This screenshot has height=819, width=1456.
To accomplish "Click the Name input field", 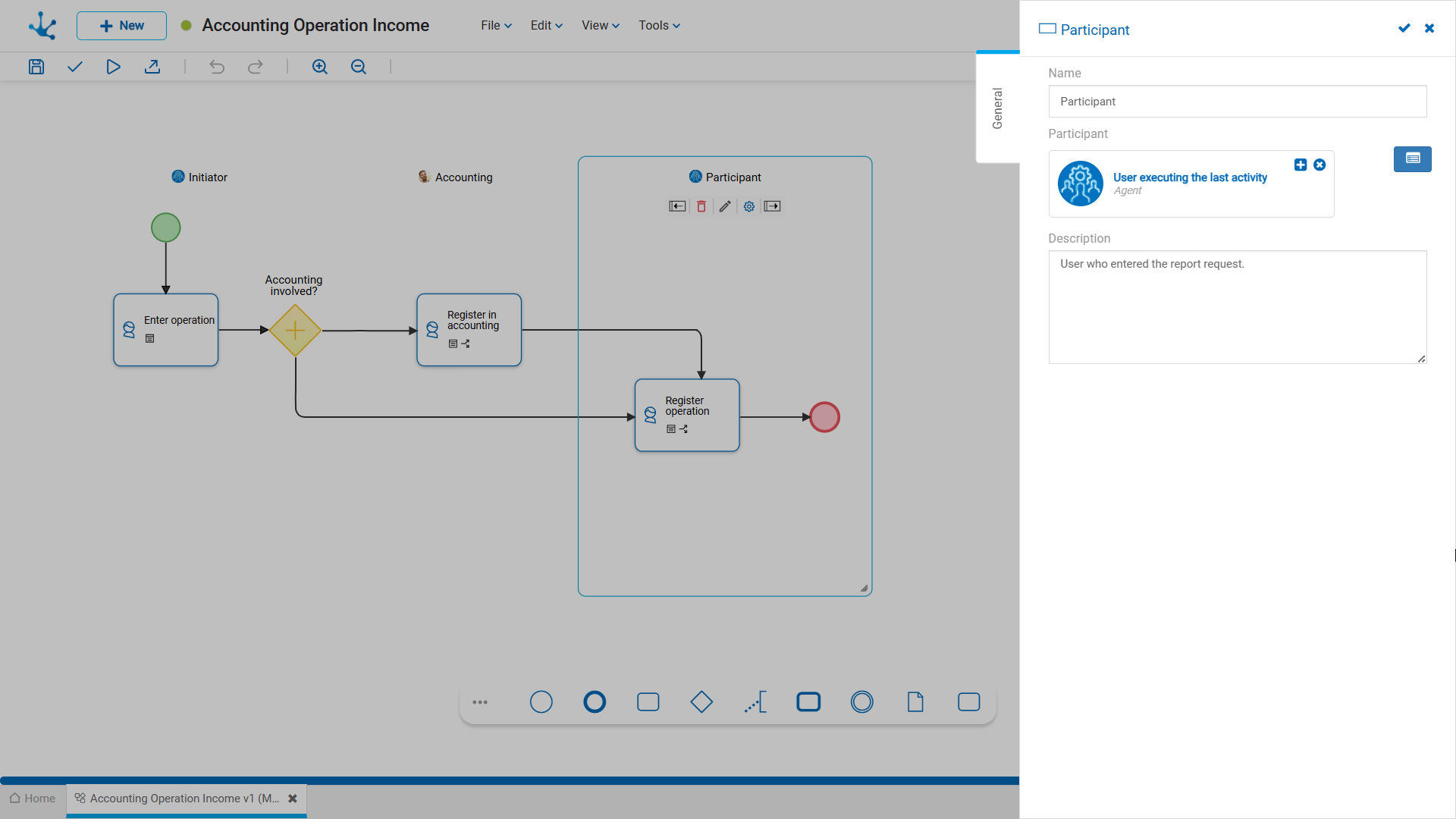I will (x=1238, y=102).
